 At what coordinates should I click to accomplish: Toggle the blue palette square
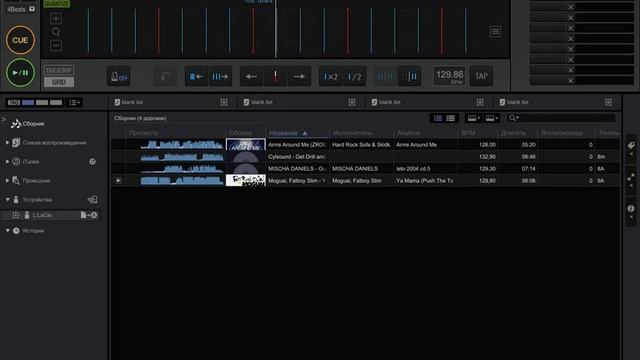(28, 102)
